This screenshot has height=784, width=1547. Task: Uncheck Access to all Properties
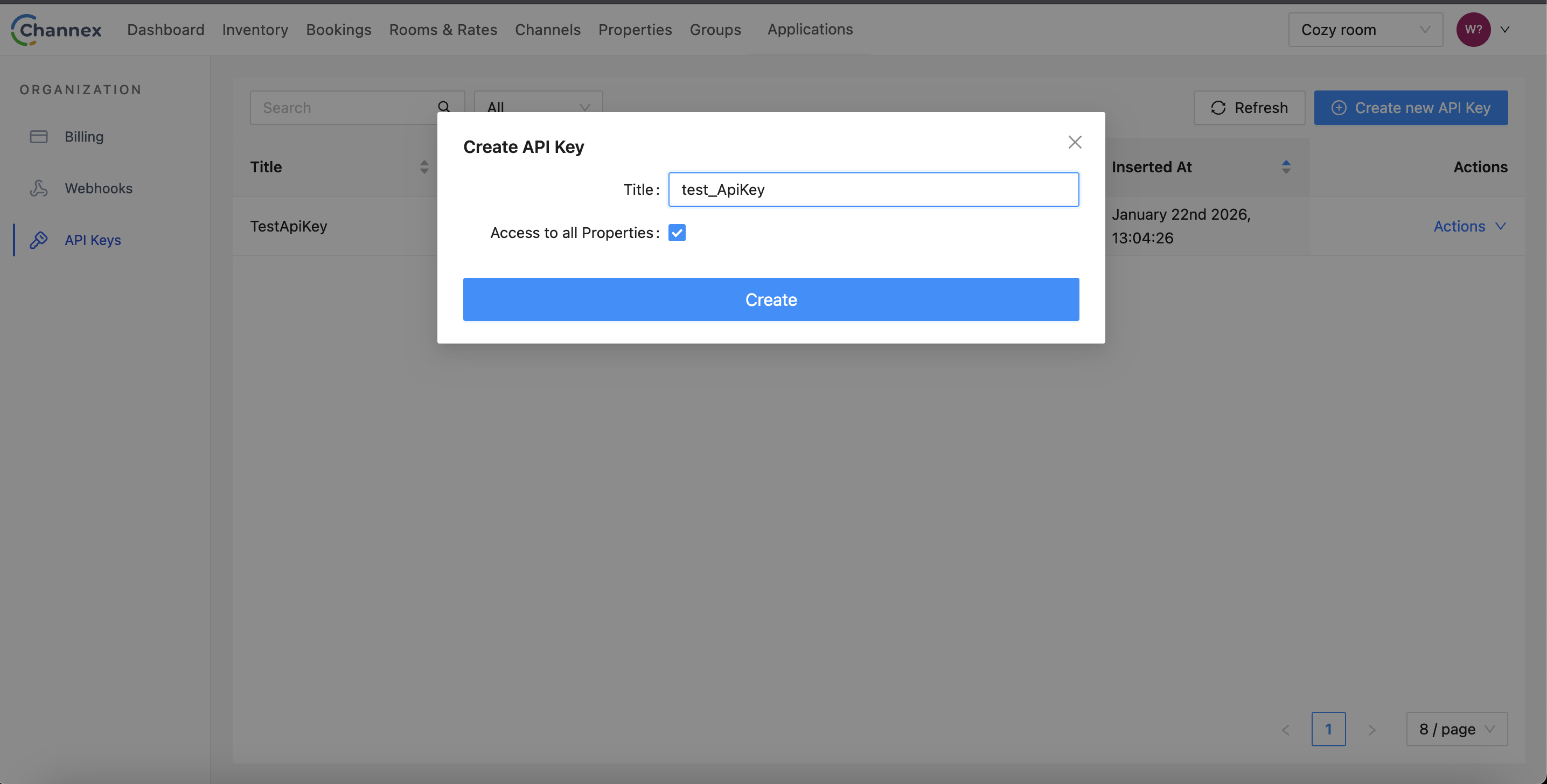tap(677, 232)
